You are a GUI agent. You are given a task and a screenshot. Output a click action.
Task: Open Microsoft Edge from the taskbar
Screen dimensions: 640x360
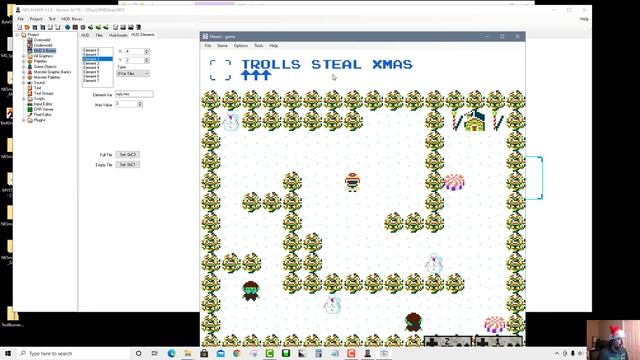coord(171,353)
